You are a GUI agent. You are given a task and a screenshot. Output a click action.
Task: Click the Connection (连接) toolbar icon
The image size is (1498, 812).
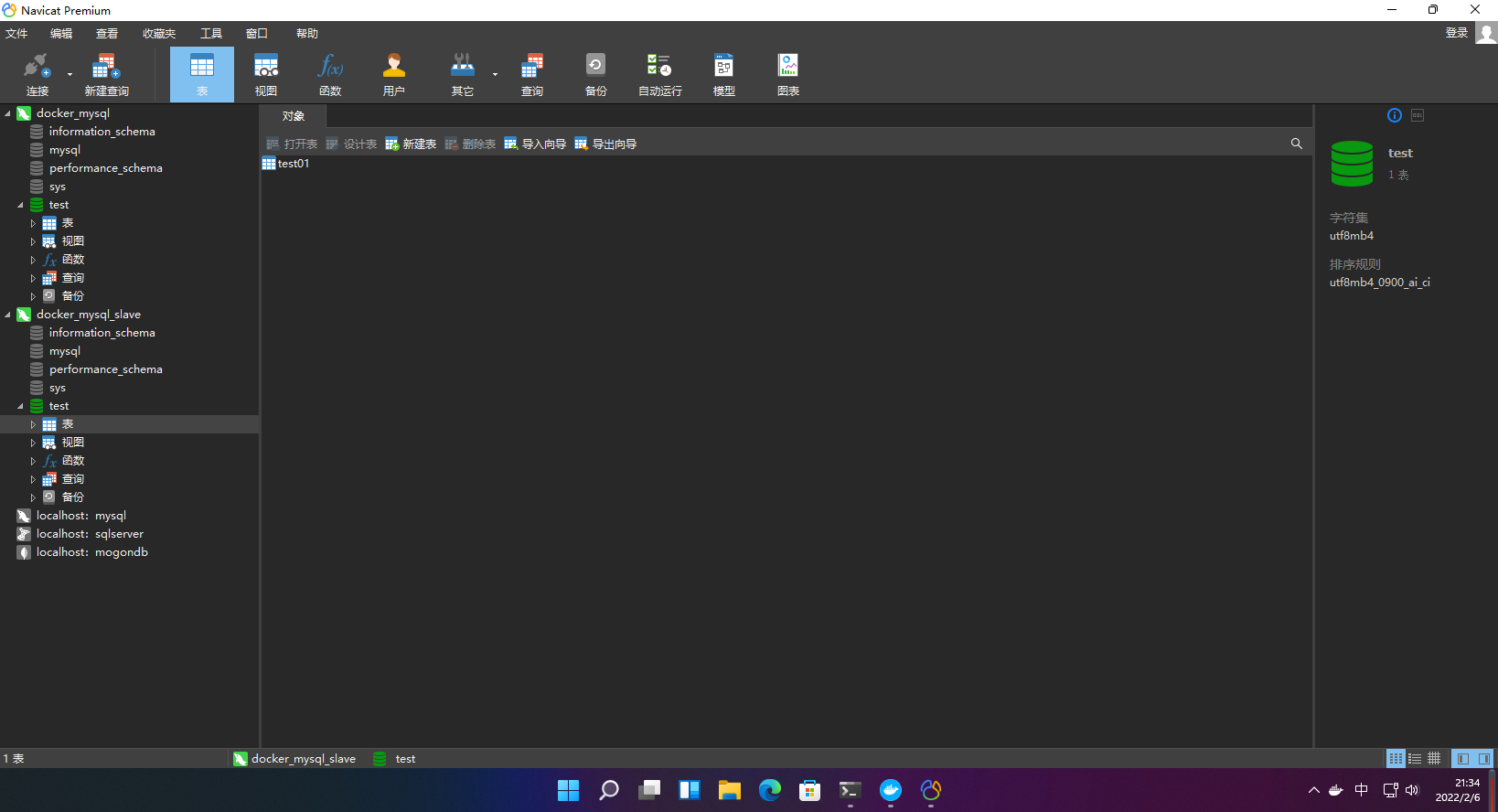tap(37, 74)
